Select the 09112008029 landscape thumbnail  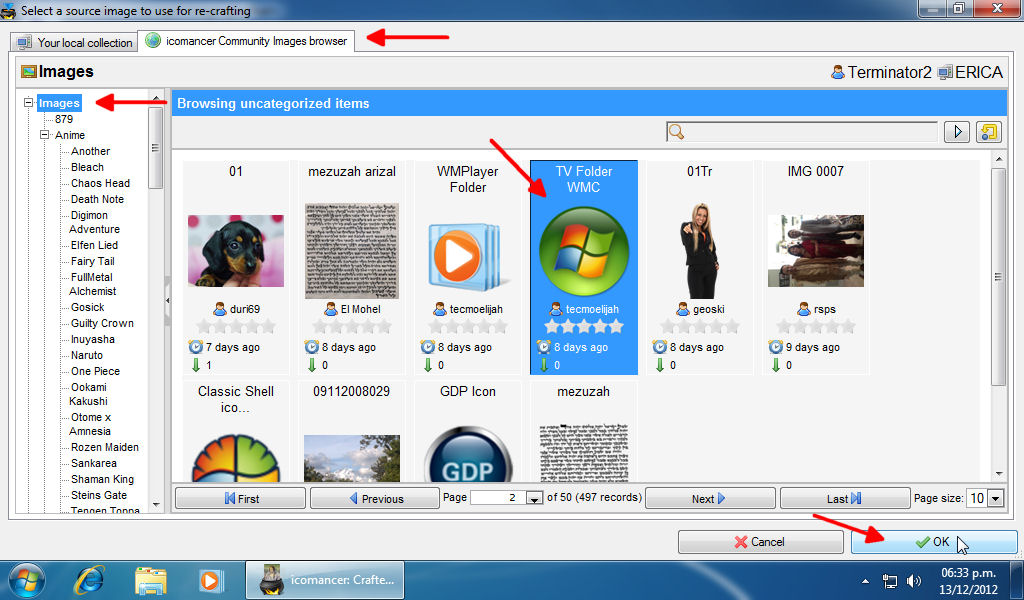(x=352, y=459)
